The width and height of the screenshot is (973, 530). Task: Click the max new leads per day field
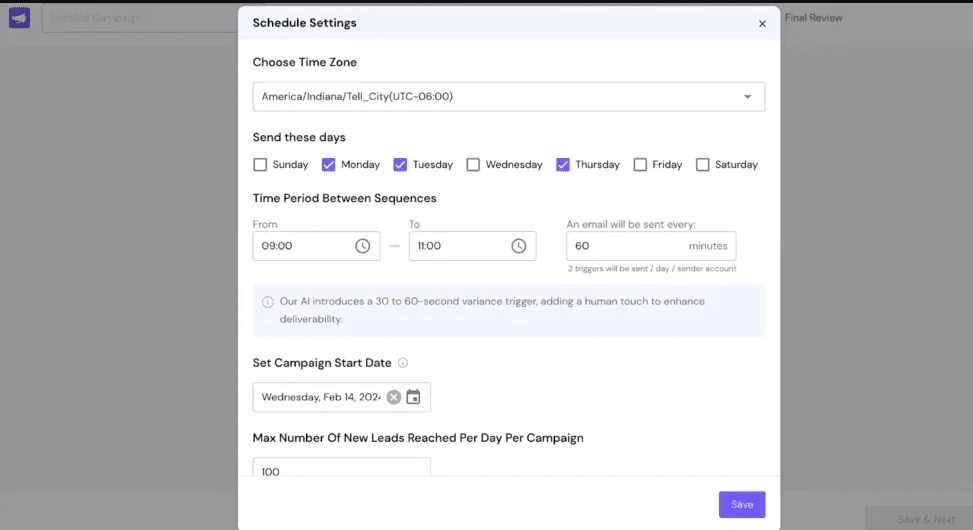pos(341,470)
